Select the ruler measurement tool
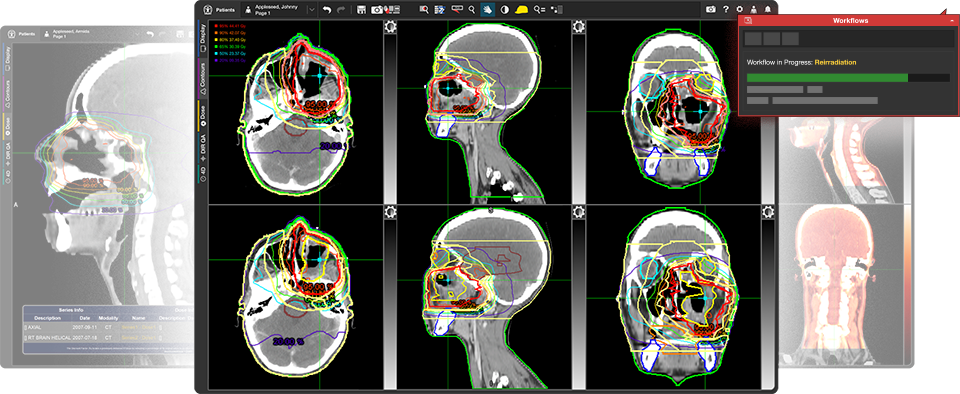The image size is (960, 394). (457, 9)
